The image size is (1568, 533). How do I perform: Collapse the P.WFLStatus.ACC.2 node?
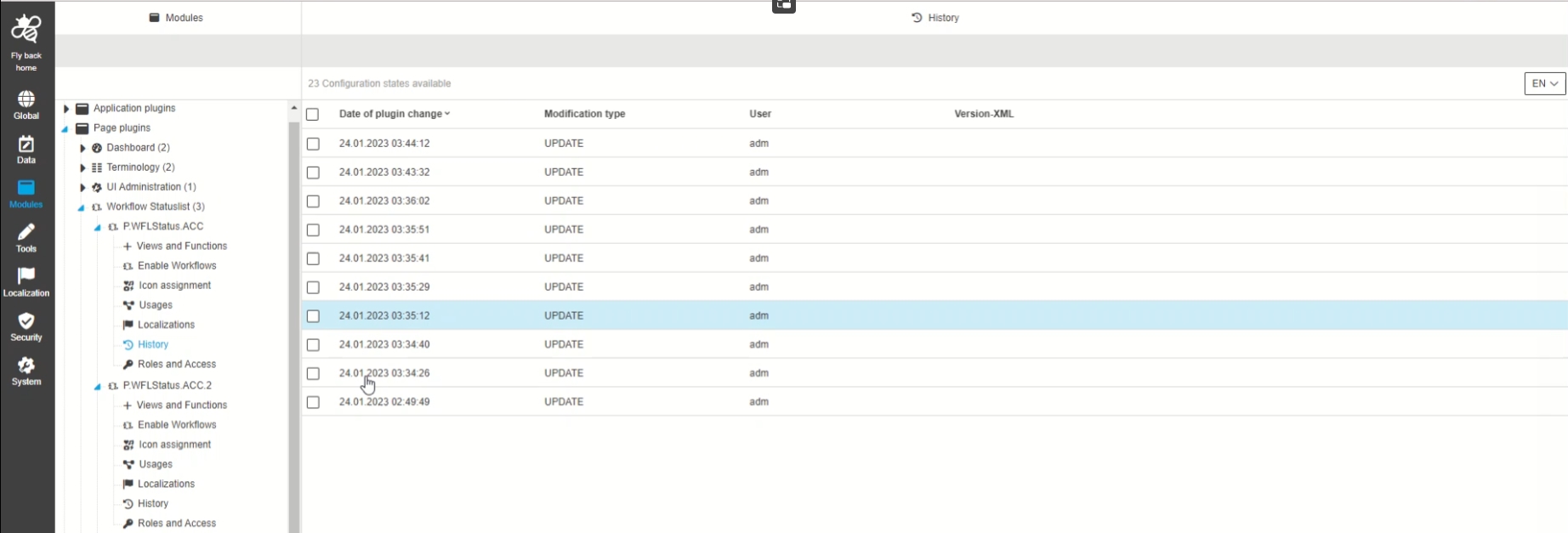[98, 387]
